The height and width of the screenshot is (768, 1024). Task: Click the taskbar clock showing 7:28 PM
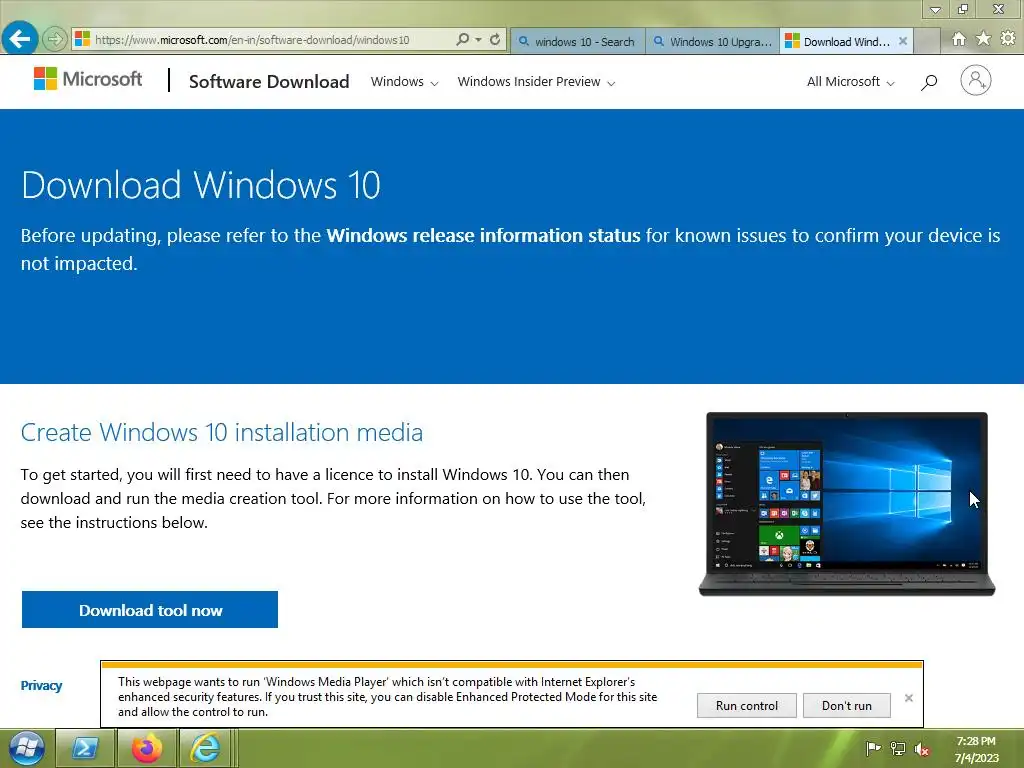tap(976, 749)
